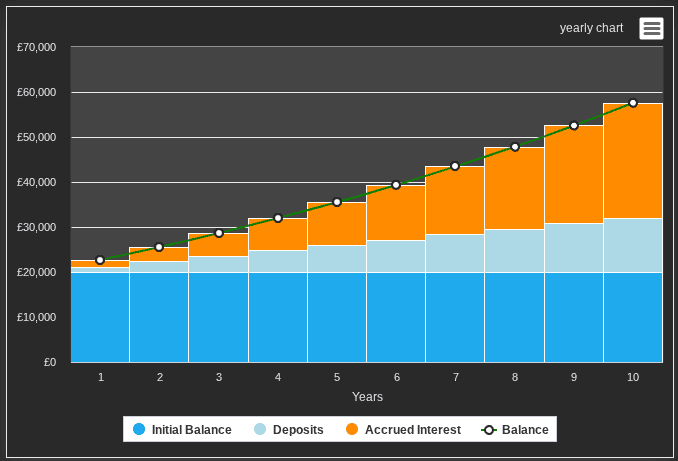
Task: Click the Balance line marker legend icon
Action: tap(489, 430)
